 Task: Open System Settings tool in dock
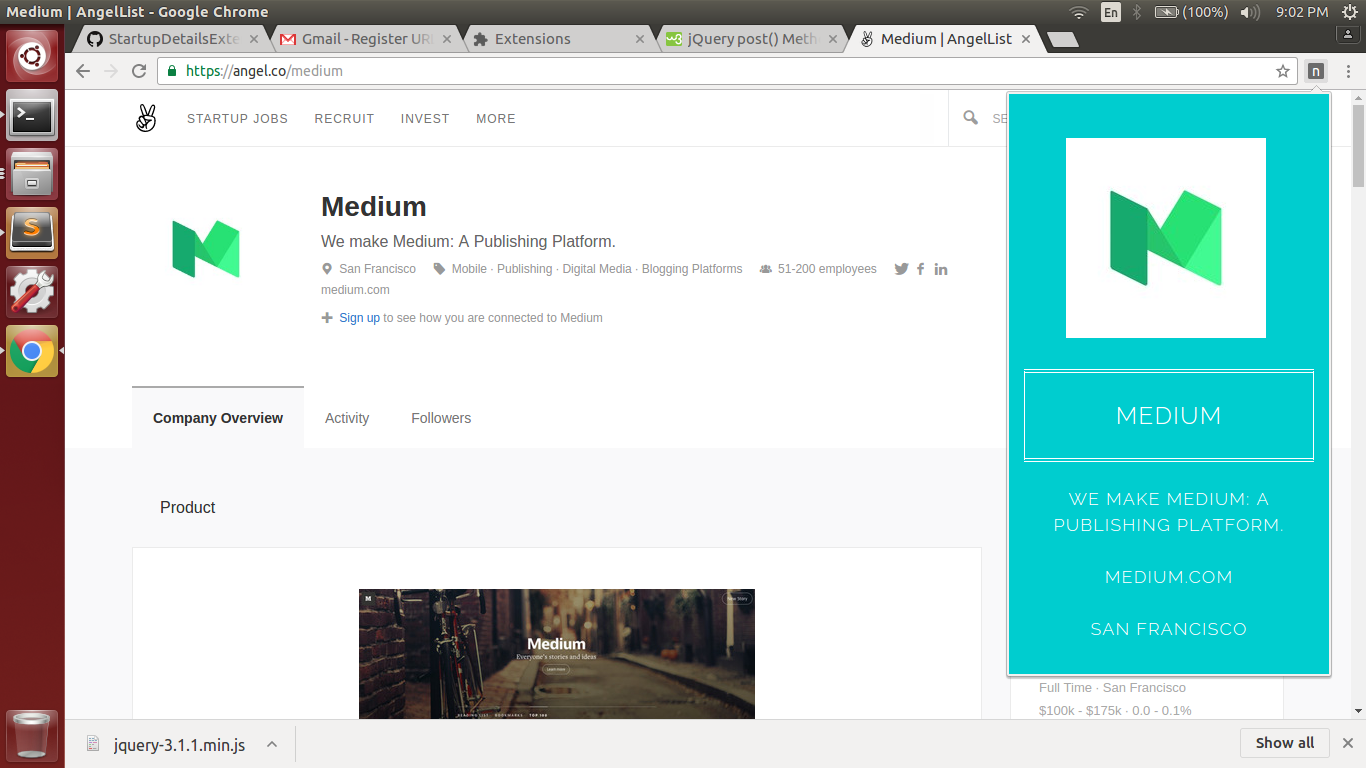pos(32,292)
